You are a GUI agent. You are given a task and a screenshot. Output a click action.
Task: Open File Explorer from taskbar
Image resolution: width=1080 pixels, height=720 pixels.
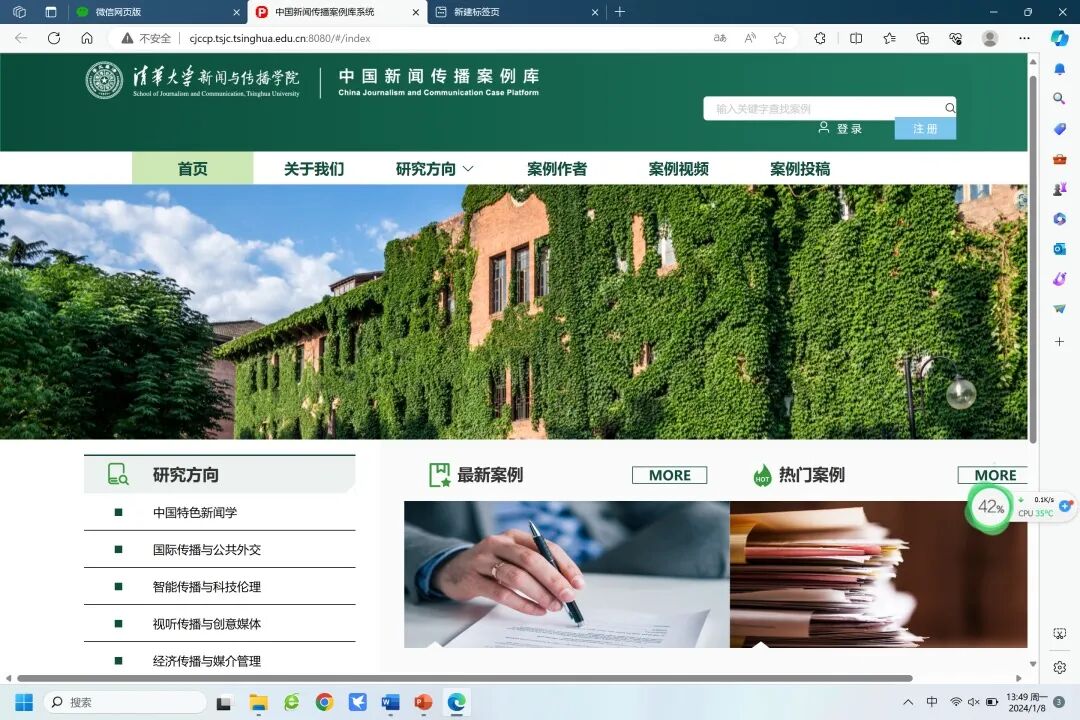tap(258, 702)
